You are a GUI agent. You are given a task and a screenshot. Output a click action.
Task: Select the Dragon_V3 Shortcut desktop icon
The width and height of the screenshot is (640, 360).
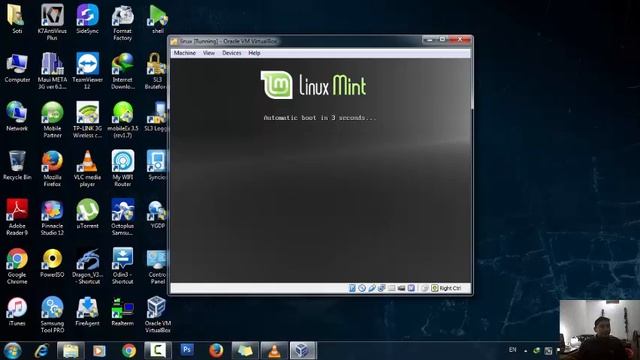point(87,266)
